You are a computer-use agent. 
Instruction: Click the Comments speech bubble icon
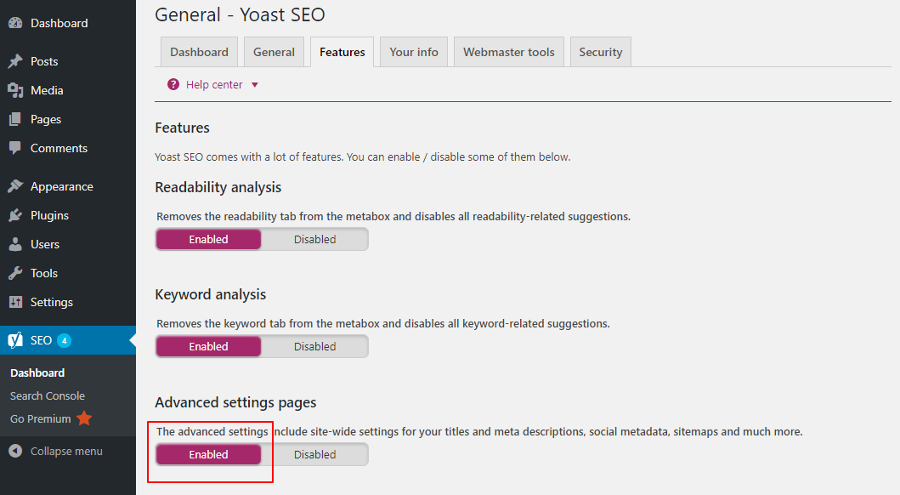(15, 148)
